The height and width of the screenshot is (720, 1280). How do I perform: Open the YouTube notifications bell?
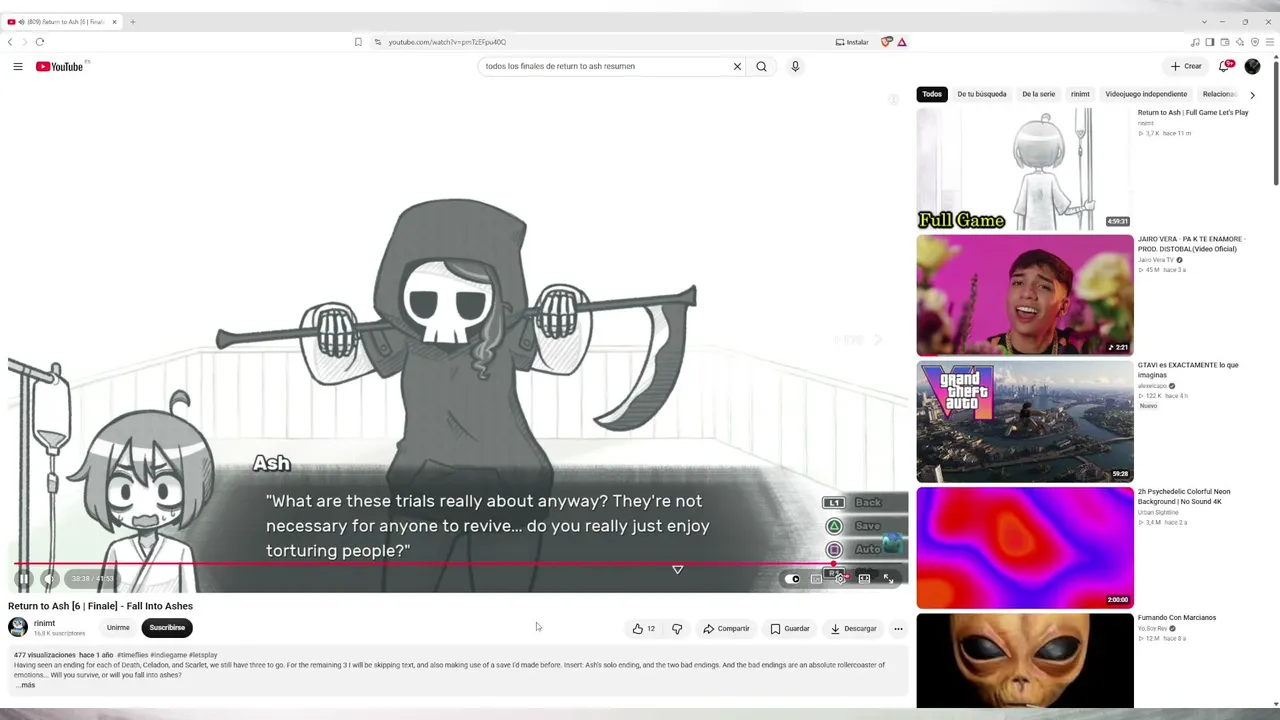pos(1223,67)
